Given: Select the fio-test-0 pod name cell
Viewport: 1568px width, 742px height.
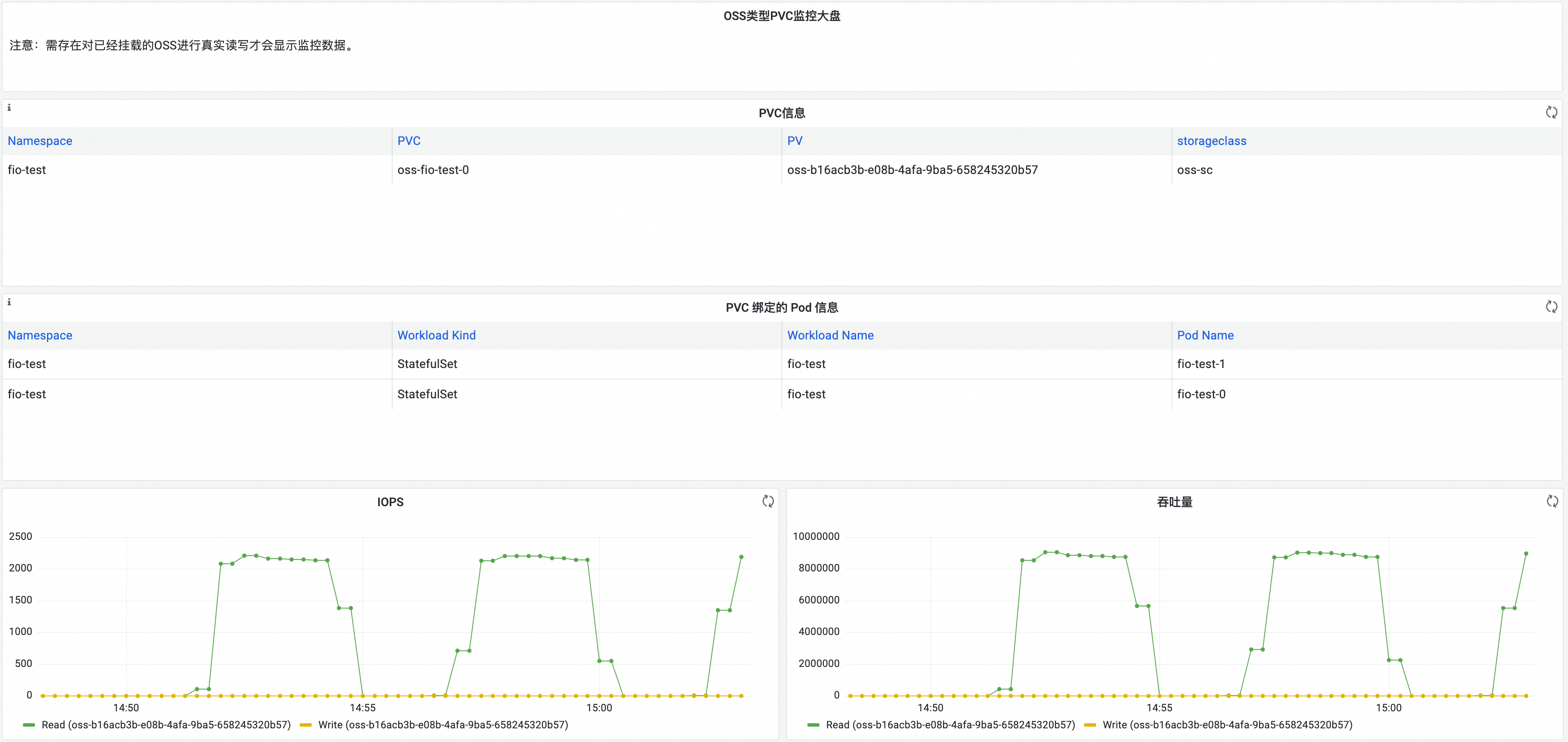Looking at the screenshot, I should tap(1366, 394).
